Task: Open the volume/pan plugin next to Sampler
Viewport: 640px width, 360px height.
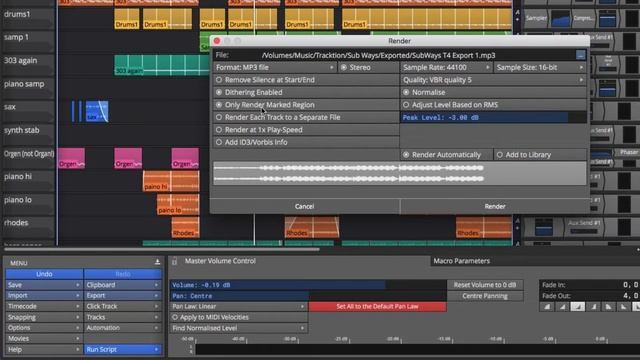Action: (560, 18)
